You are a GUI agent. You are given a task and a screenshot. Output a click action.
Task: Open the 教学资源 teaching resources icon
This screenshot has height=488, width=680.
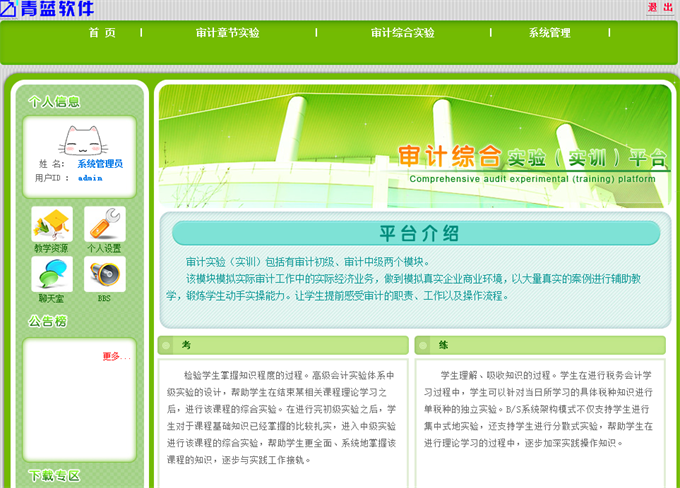[51, 224]
